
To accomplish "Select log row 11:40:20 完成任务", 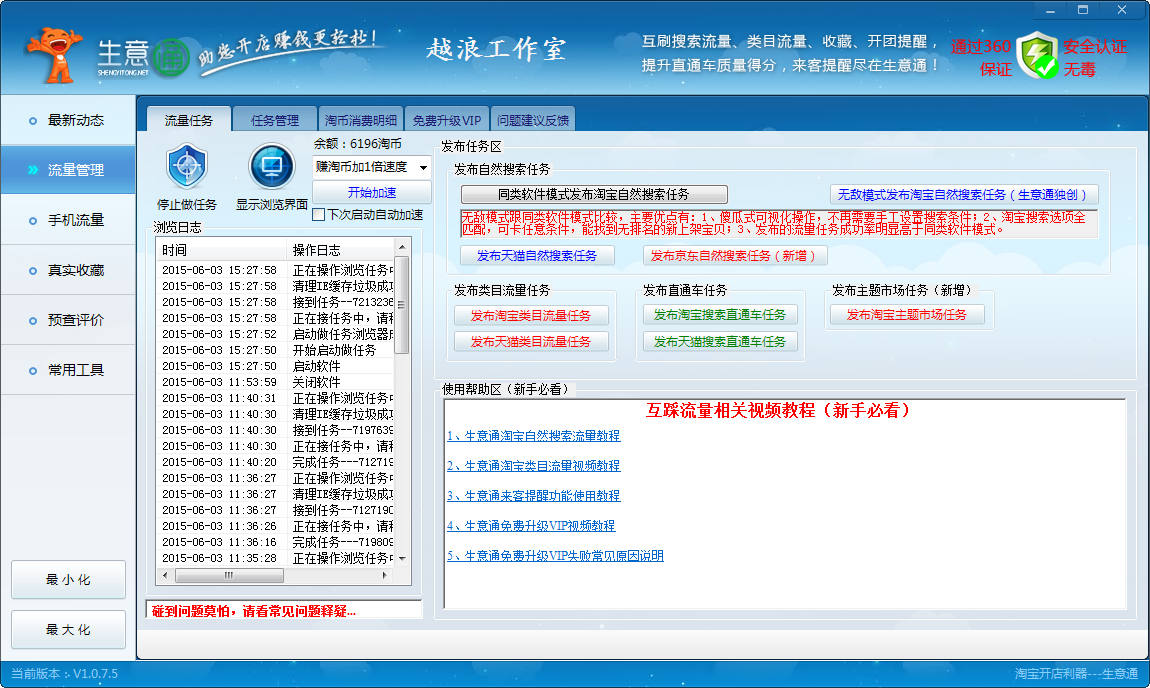I will (x=276, y=462).
